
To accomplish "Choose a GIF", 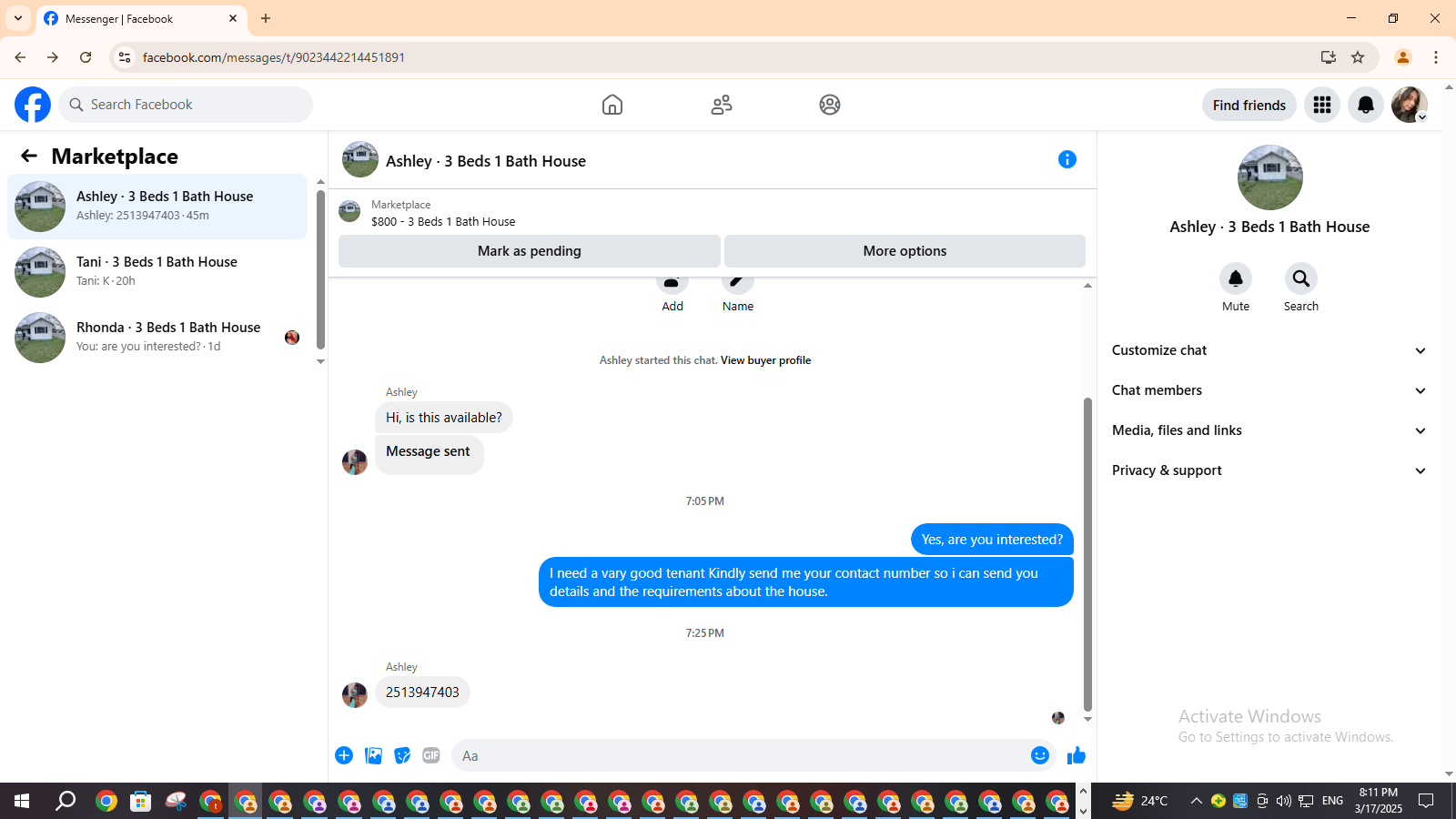I will coord(431,755).
